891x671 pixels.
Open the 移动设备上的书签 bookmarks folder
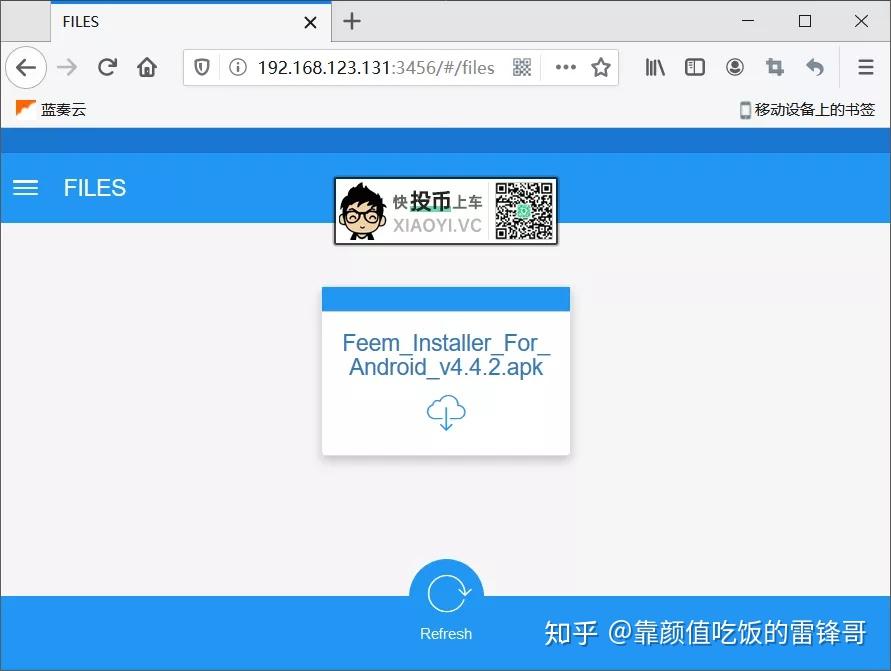coord(807,110)
